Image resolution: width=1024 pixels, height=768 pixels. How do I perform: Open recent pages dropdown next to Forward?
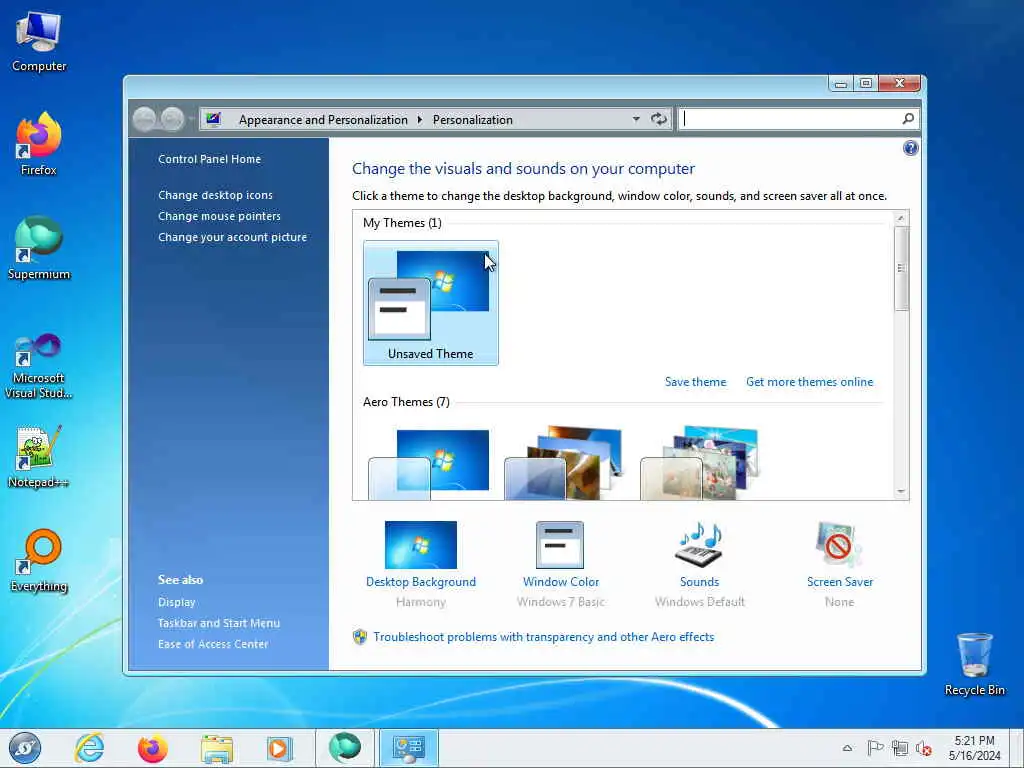pyautogui.click(x=191, y=119)
